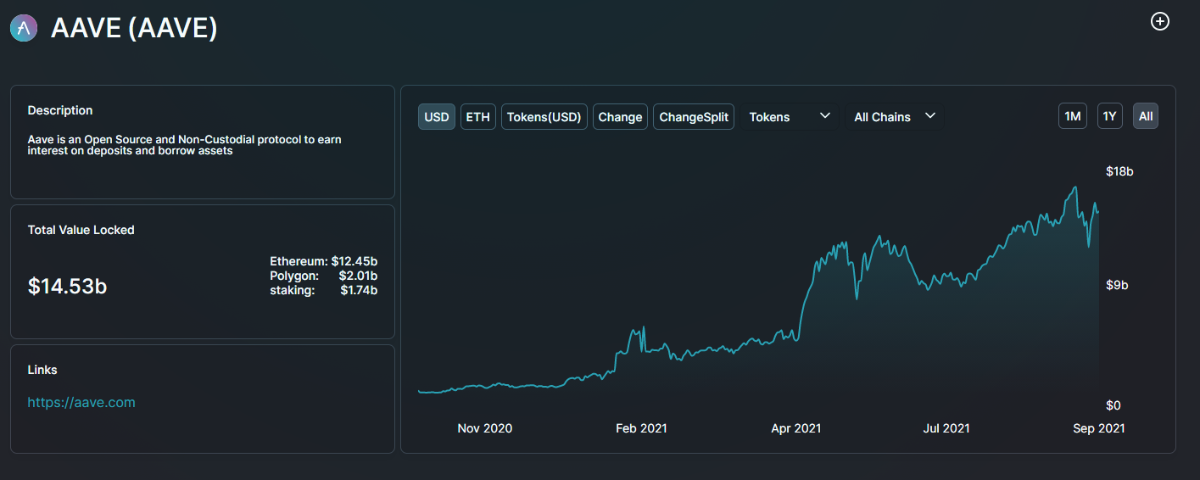
Task: Set the time range to 1M
Action: click(x=1073, y=117)
